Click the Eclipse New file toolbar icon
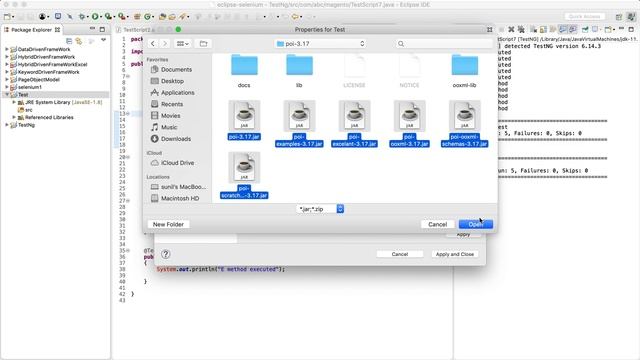This screenshot has height=360, width=640. [7, 17]
